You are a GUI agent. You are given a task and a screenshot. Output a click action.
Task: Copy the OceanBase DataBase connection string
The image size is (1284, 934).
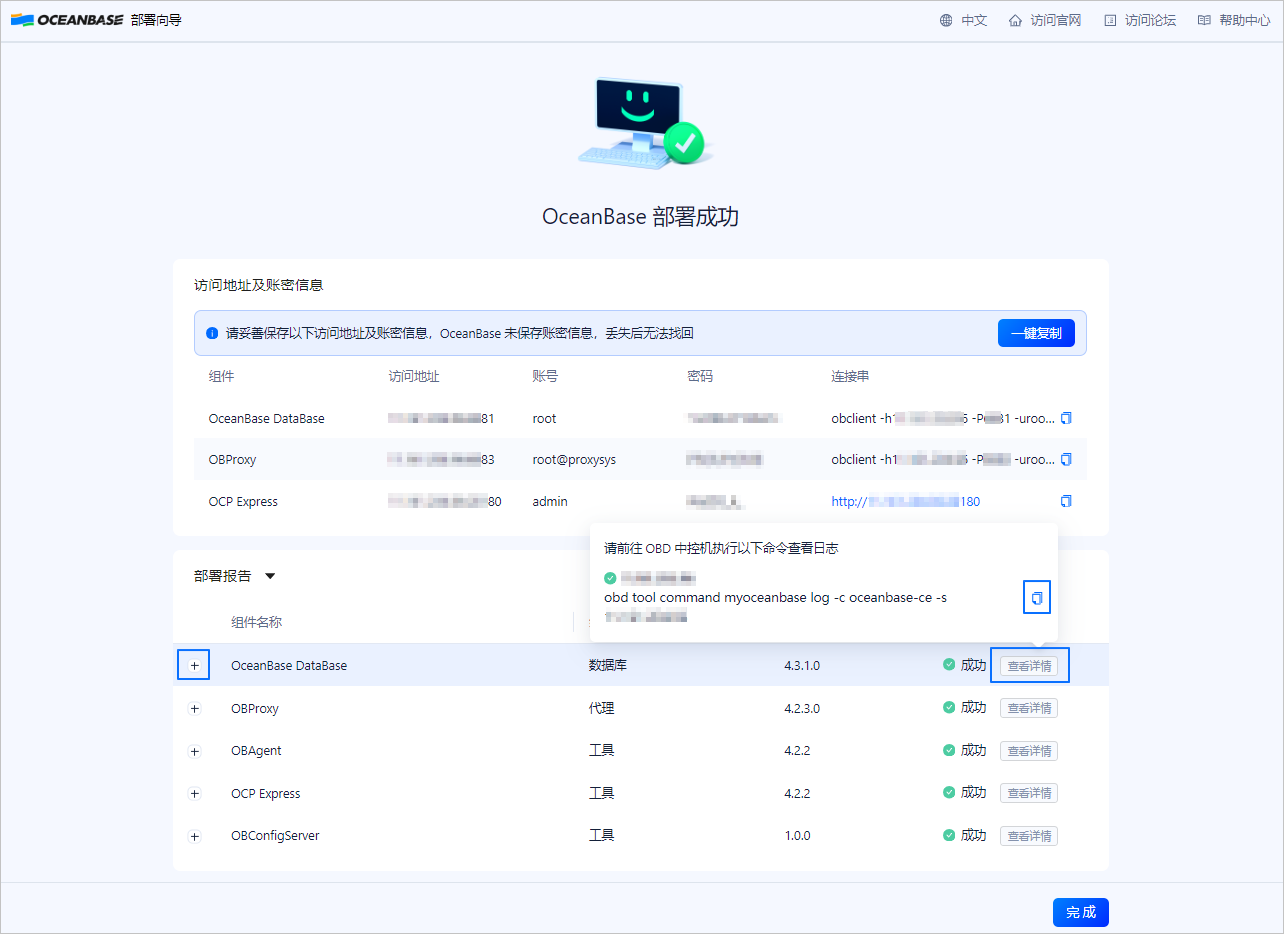(1066, 418)
